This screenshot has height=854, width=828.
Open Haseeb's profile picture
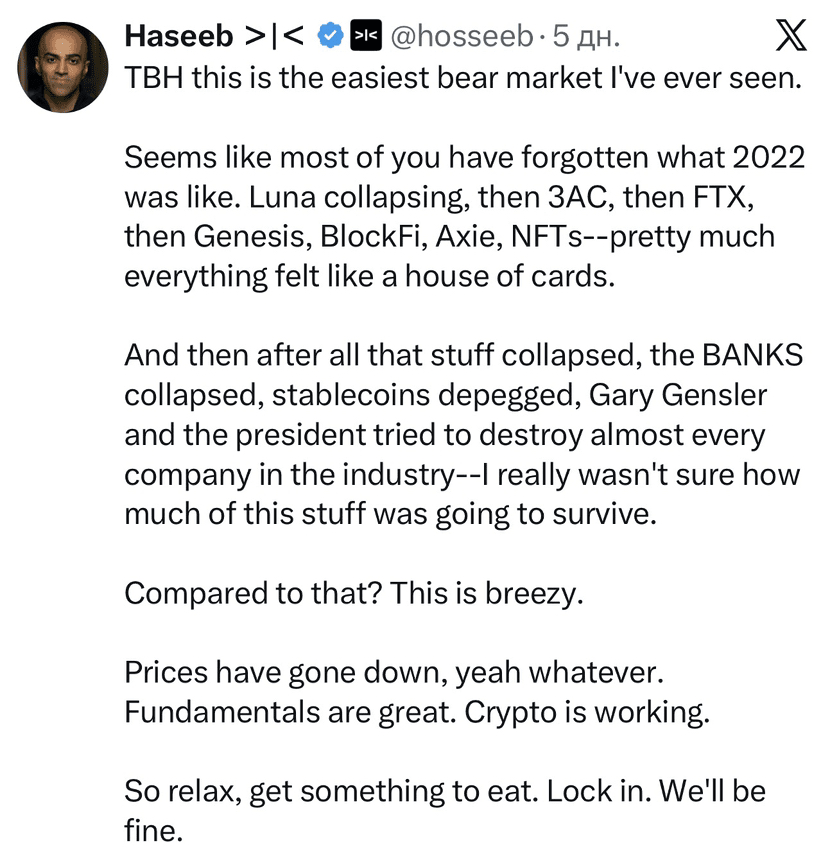point(63,68)
